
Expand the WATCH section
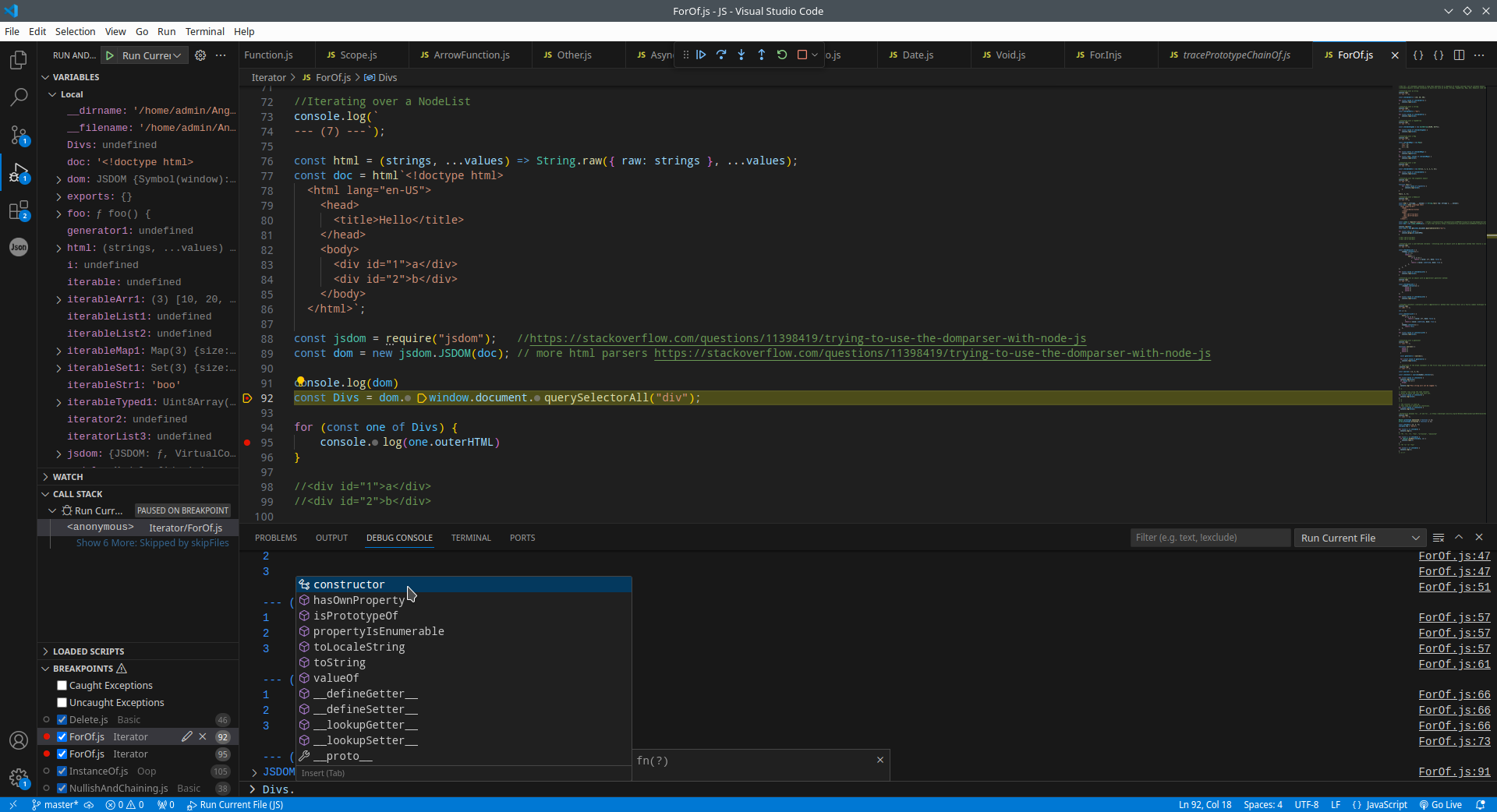[68, 477]
